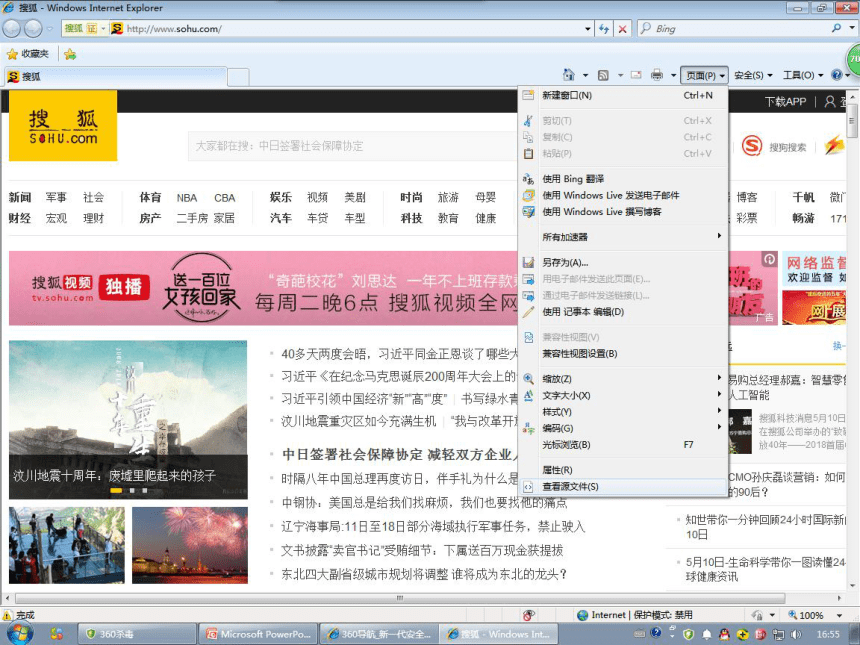
Task: Open the zoom level dropdown arrow
Action: pos(839,615)
